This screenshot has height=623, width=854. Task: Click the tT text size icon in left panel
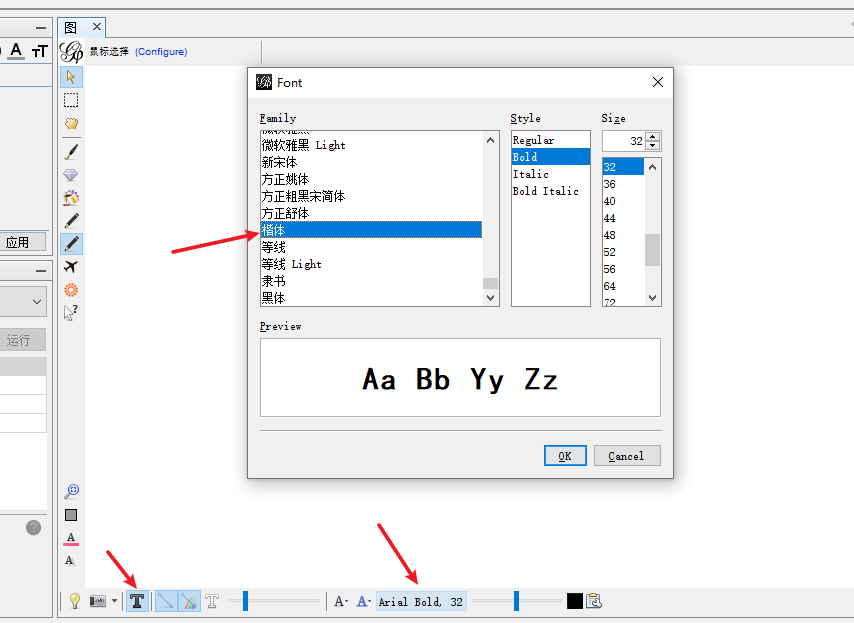(x=39, y=52)
